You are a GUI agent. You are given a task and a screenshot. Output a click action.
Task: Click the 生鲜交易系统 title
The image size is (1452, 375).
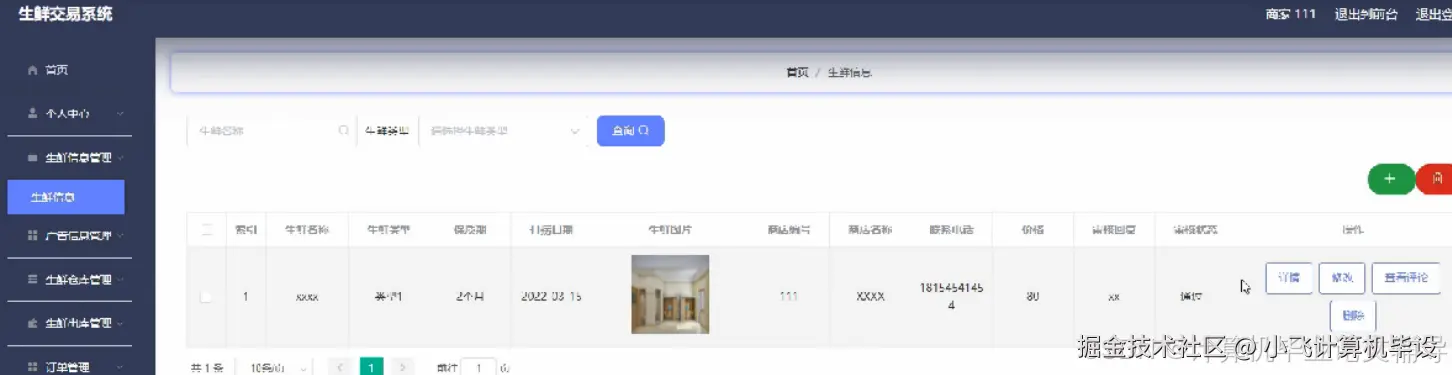(x=65, y=14)
